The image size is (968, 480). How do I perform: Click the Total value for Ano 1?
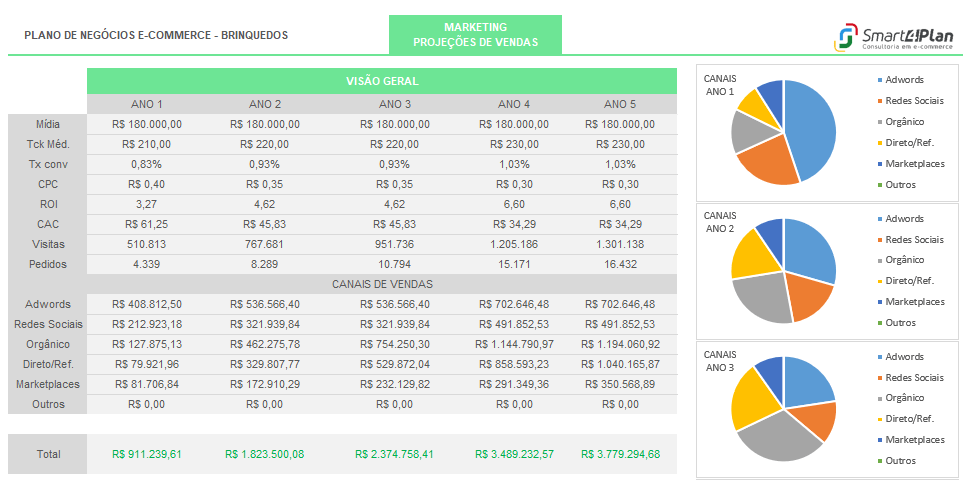point(147,454)
